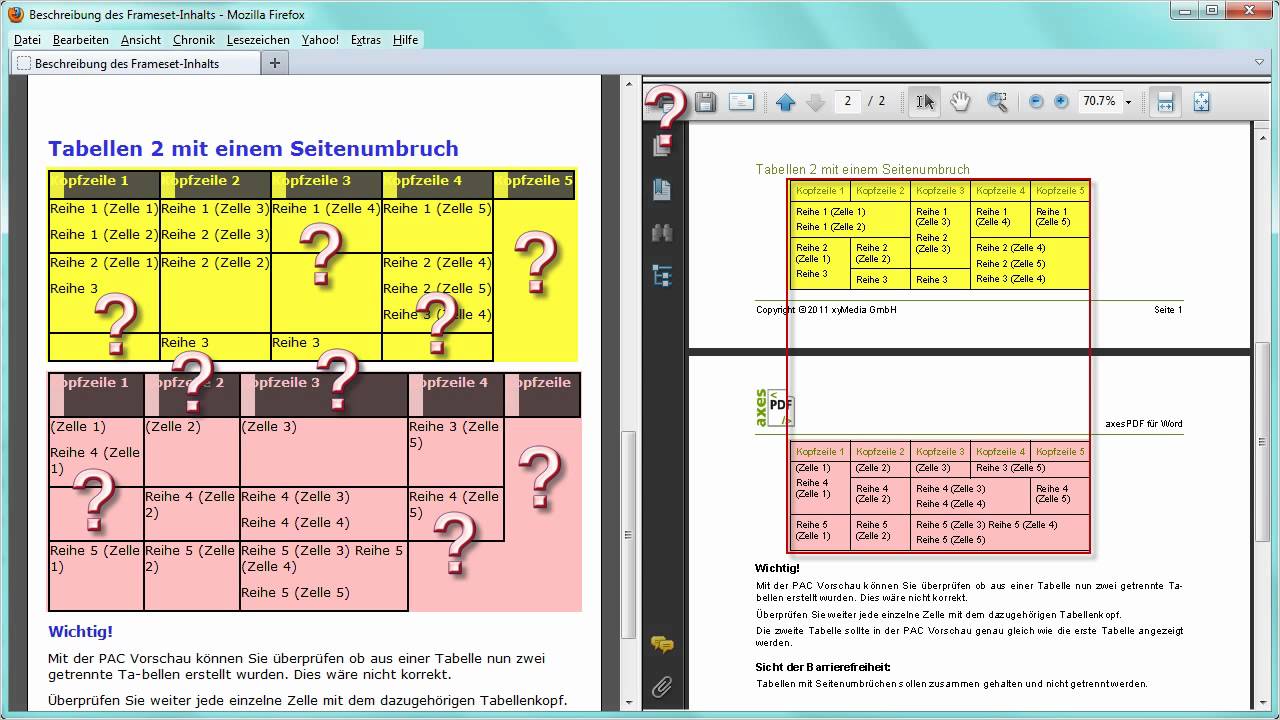Open the Yahoo! menu
This screenshot has height=720, width=1280.
coord(320,40)
